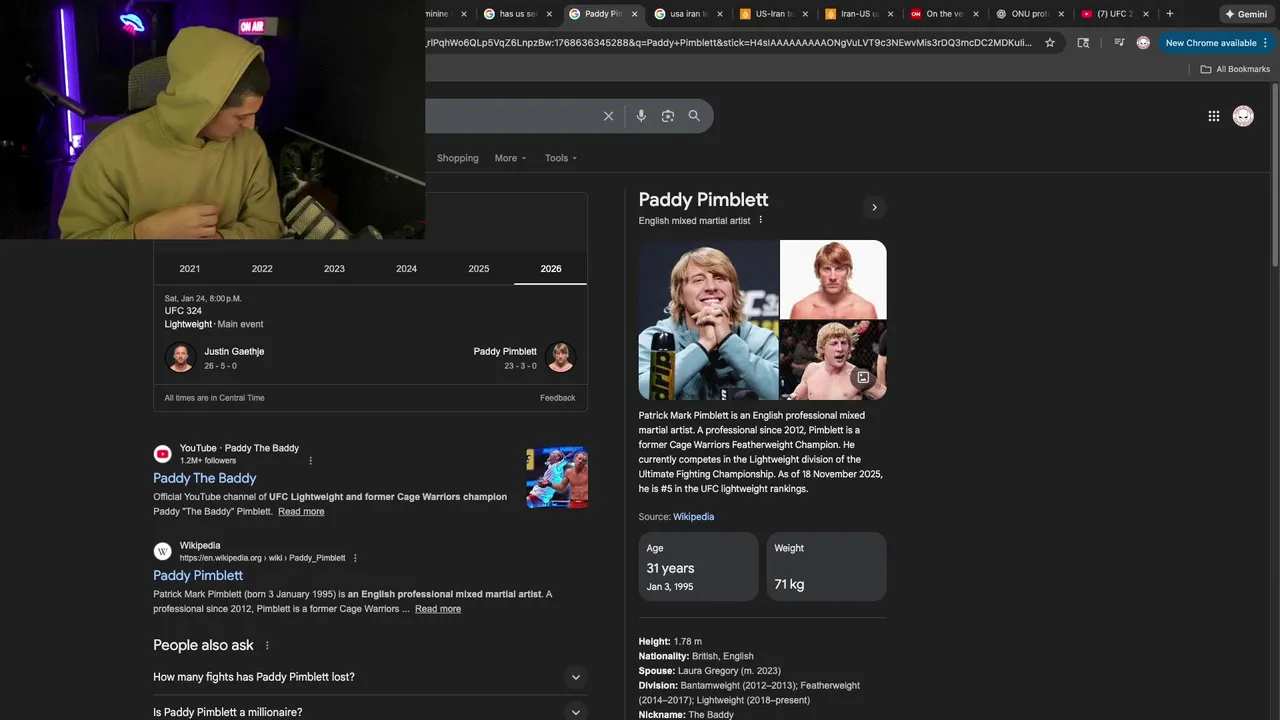Click the Weight 71 kg card
1280x720 pixels.
coord(826,567)
